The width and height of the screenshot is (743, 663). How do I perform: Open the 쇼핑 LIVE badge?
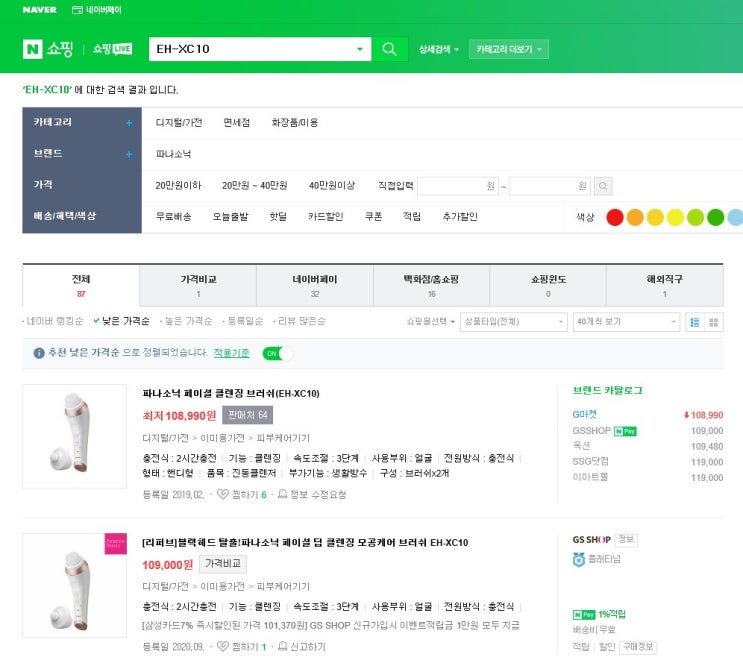[112, 49]
